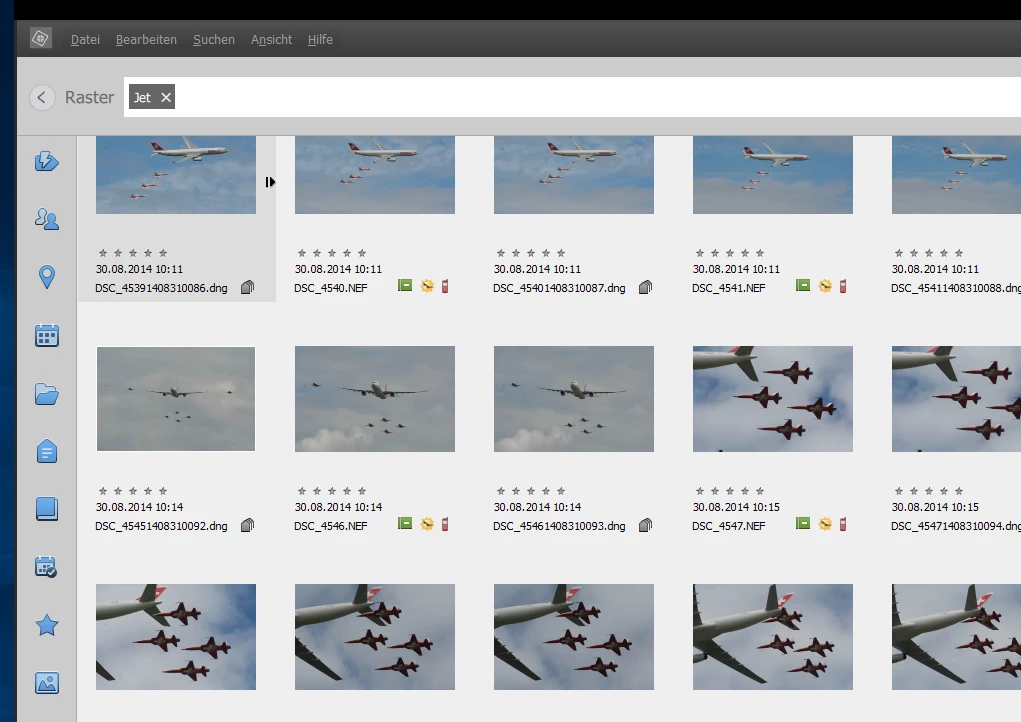The height and width of the screenshot is (722, 1021).
Task: Open the Datei menu
Action: coord(85,40)
